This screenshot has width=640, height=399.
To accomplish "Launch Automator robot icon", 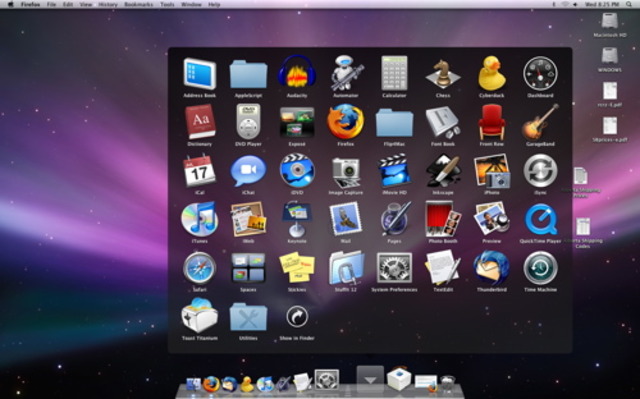I will pos(346,73).
